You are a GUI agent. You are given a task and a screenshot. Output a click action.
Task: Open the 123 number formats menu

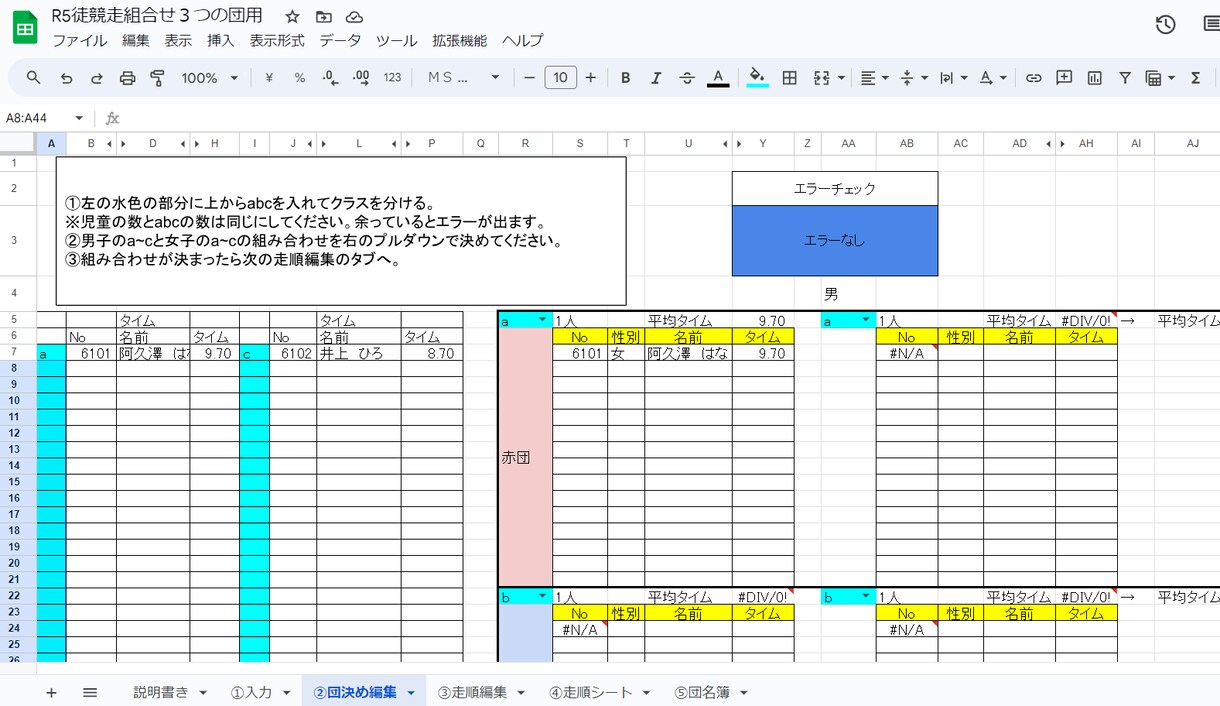click(x=392, y=78)
